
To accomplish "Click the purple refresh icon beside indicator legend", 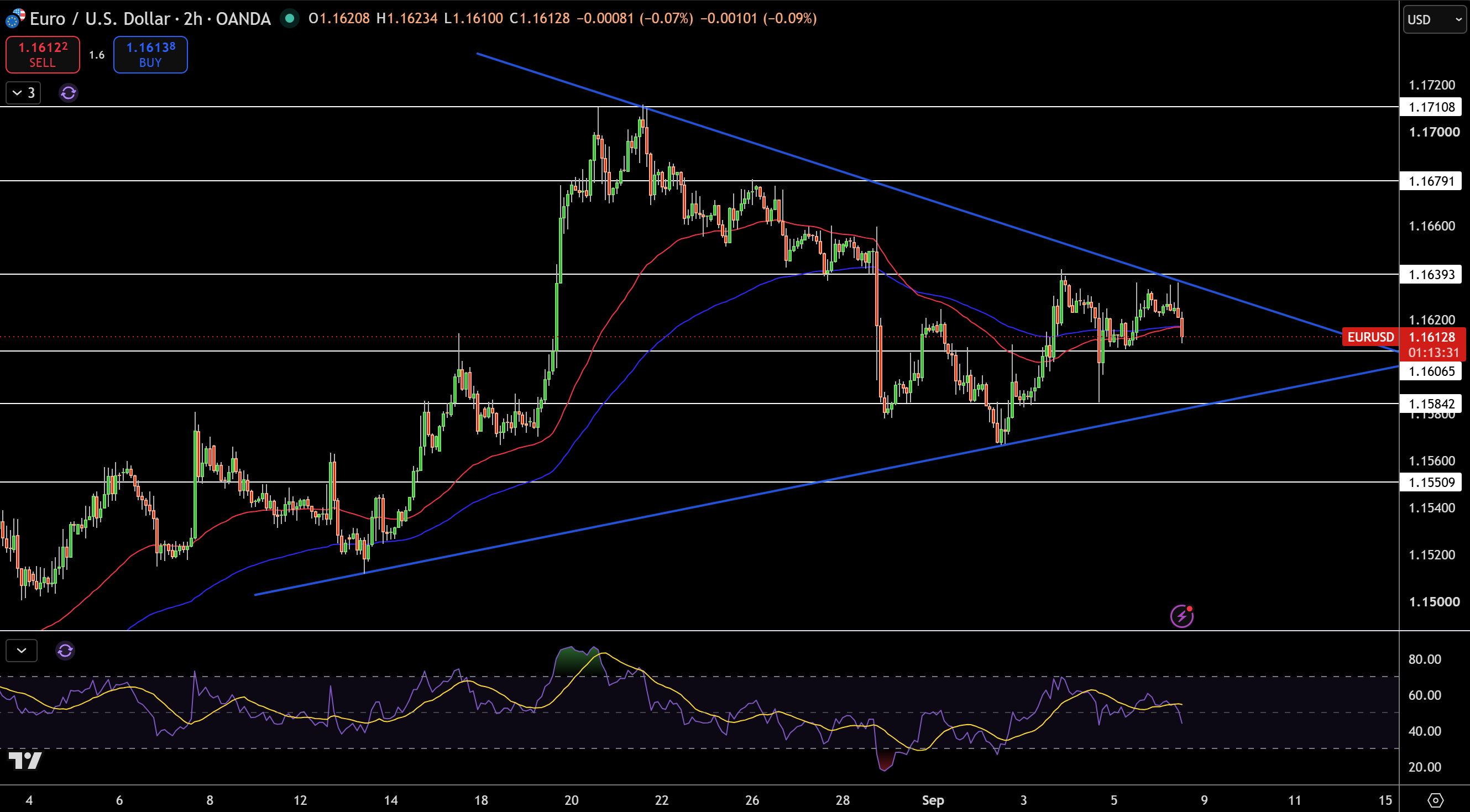I will (x=69, y=92).
